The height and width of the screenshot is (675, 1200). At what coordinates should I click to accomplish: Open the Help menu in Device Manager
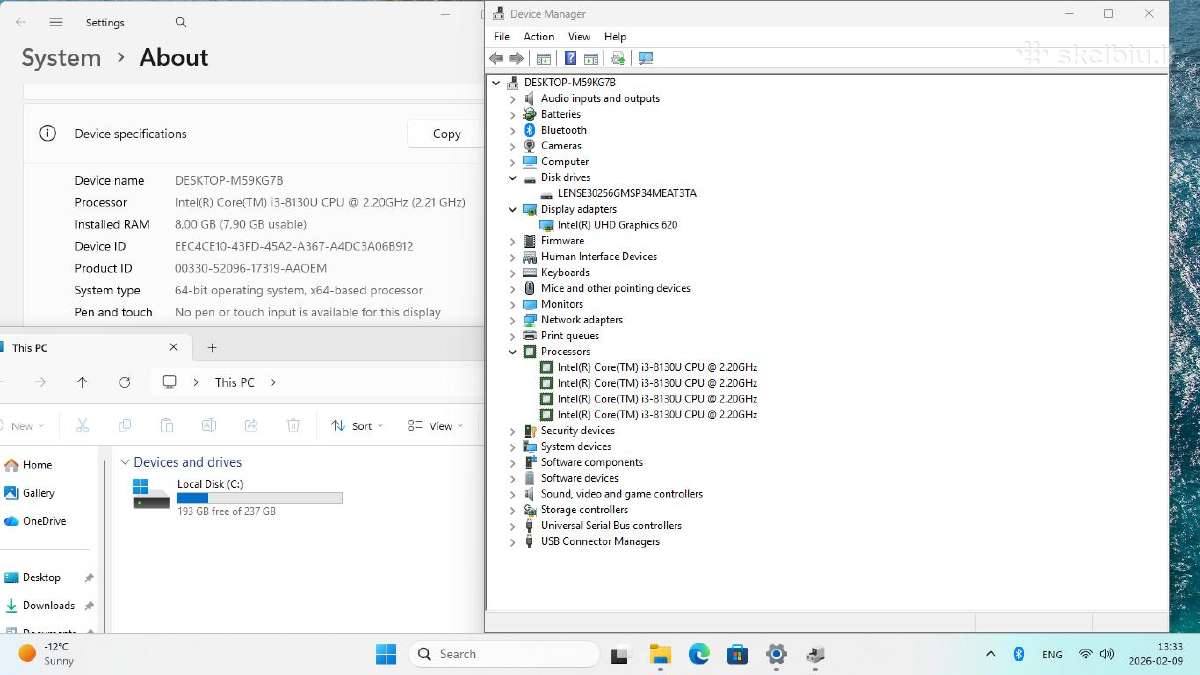point(615,37)
